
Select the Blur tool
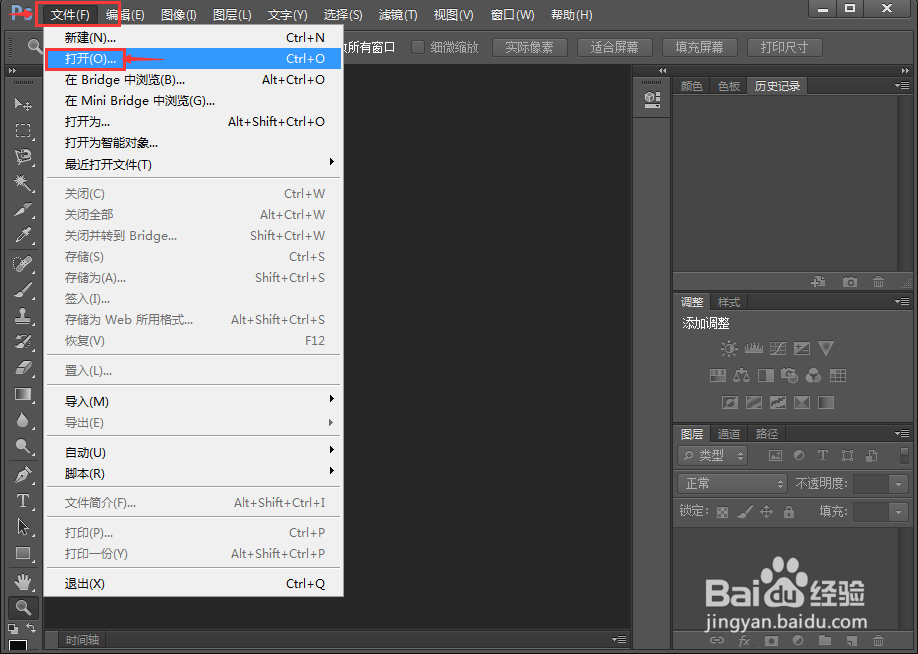click(x=23, y=420)
